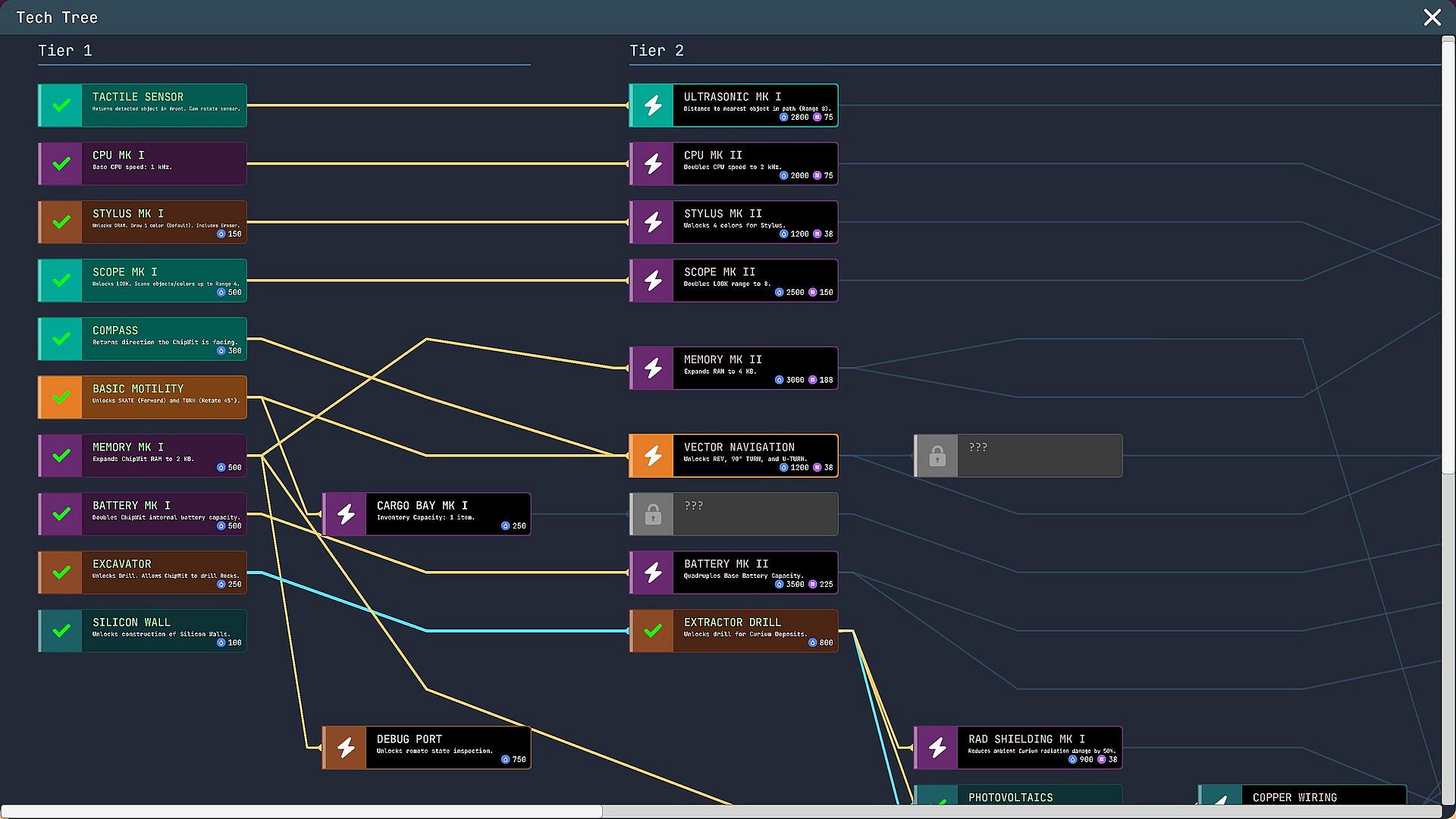Click the padlock icon beside Vector Navigation

pyautogui.click(x=937, y=456)
